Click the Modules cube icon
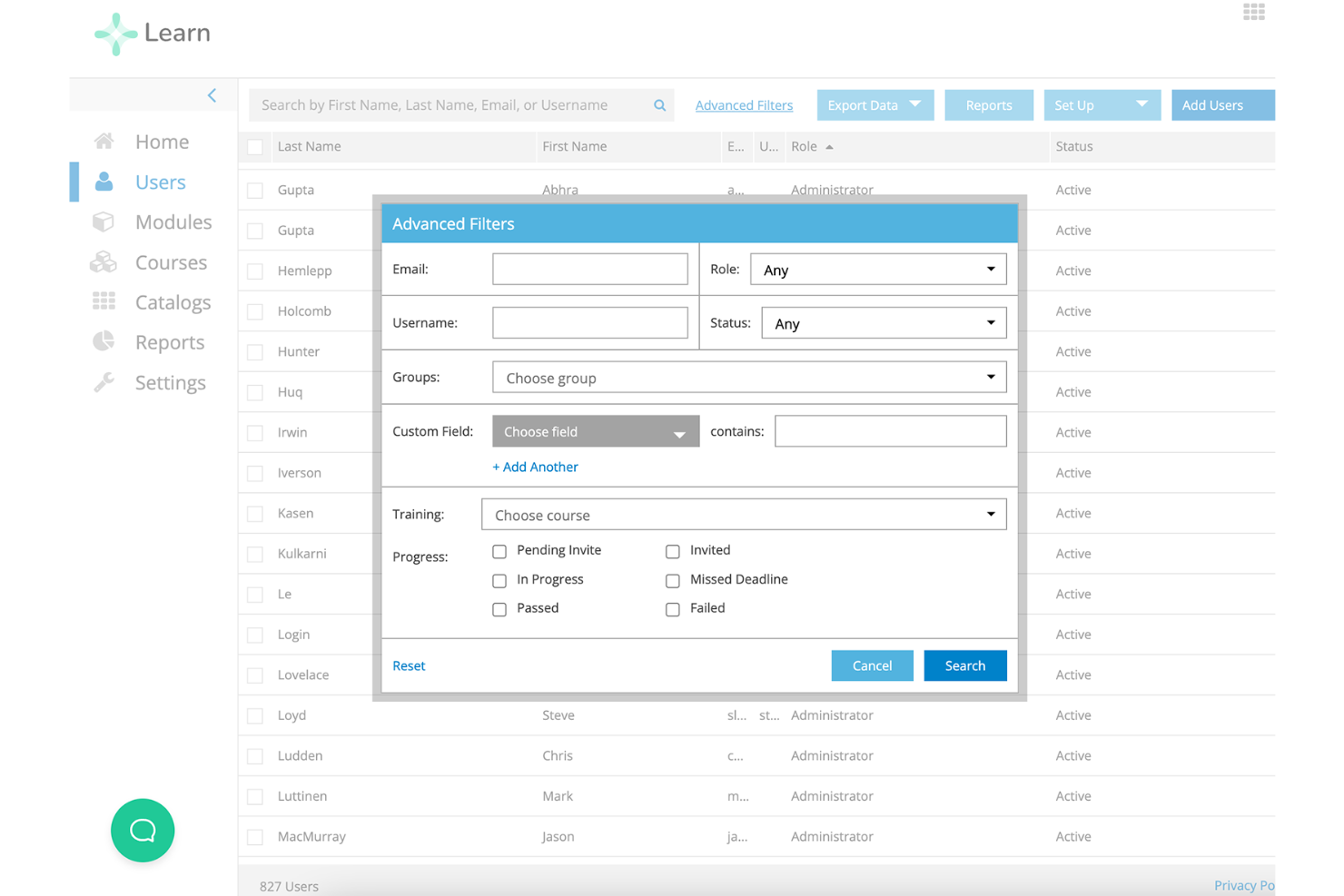1344x896 pixels. click(x=104, y=222)
